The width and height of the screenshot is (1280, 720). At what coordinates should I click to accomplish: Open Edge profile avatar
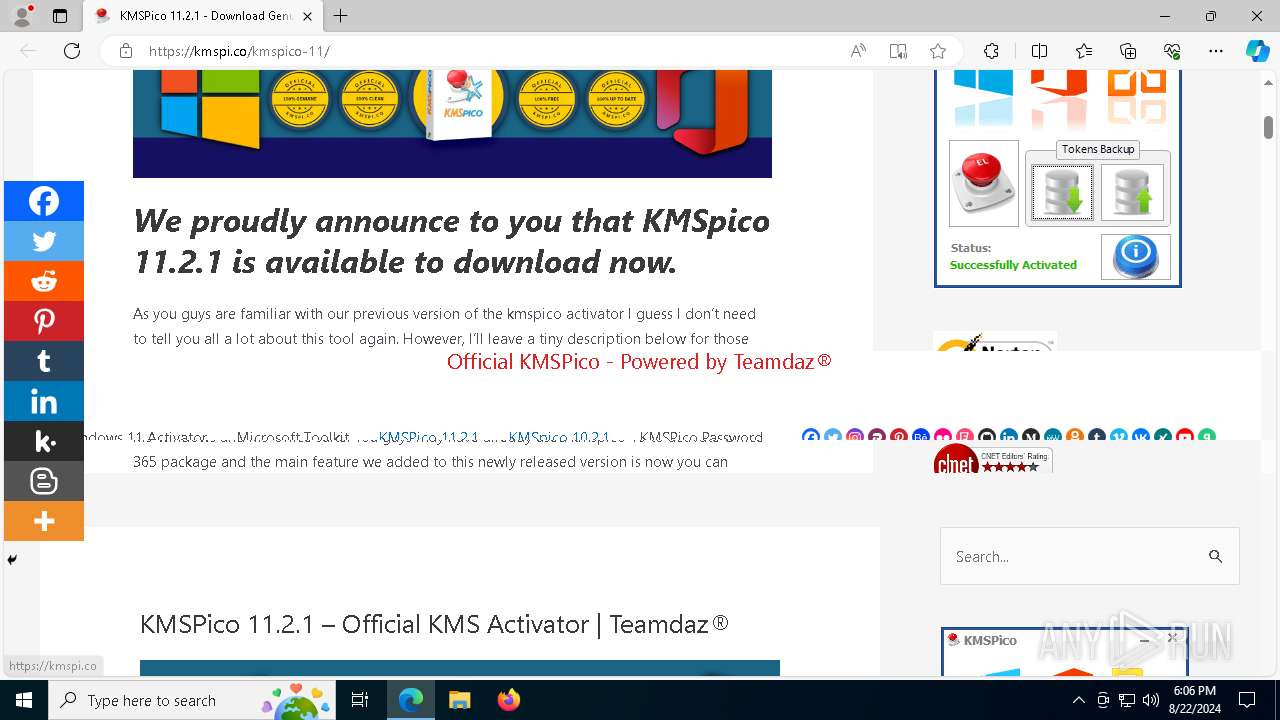(x=22, y=16)
